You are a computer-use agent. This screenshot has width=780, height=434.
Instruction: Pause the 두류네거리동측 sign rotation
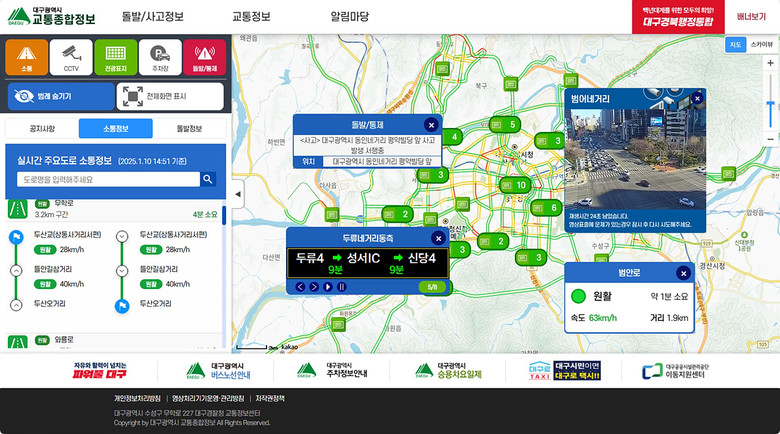[341, 287]
